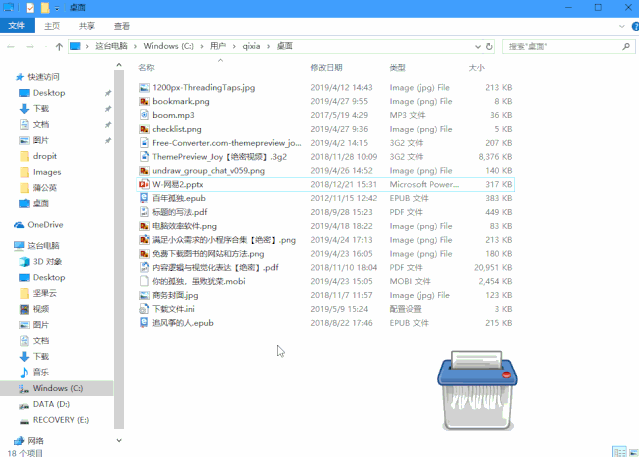
Task: Click the Back navigation arrow
Action: pos(11,46)
